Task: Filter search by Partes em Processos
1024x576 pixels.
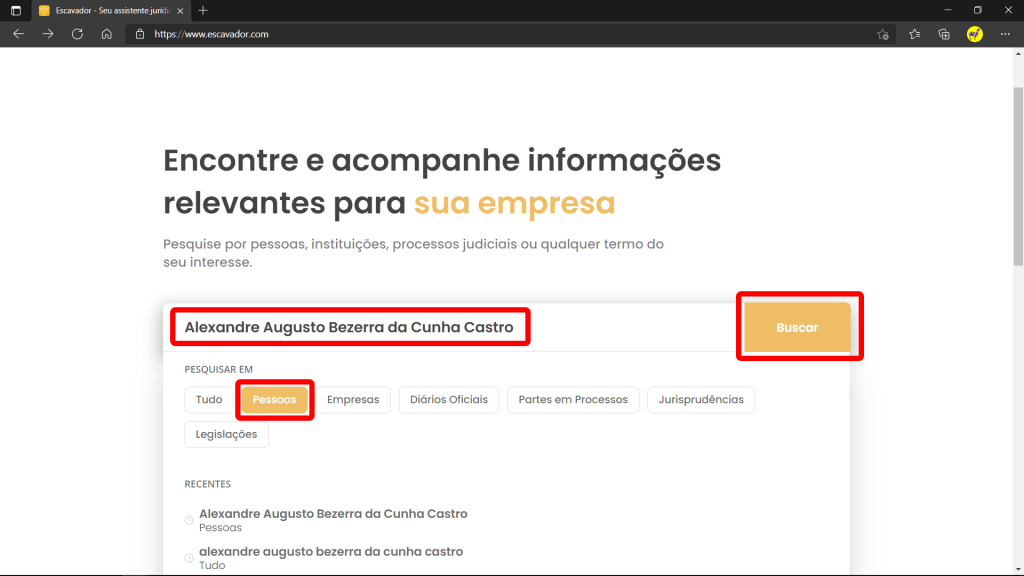Action: click(x=573, y=400)
